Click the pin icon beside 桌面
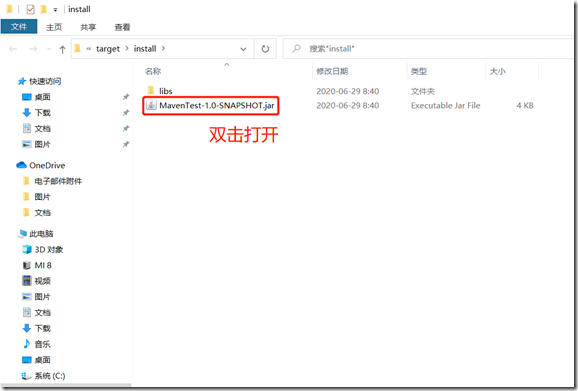Screen dimensions: 578x391 pos(126,97)
